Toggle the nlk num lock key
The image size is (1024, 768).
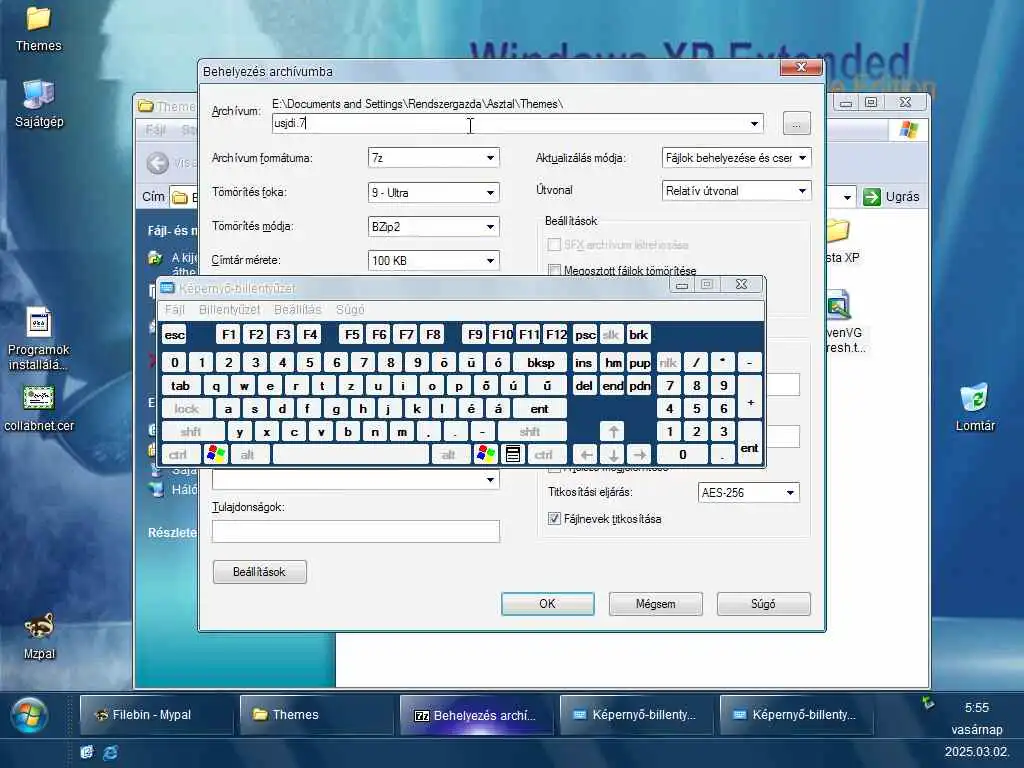[668, 362]
